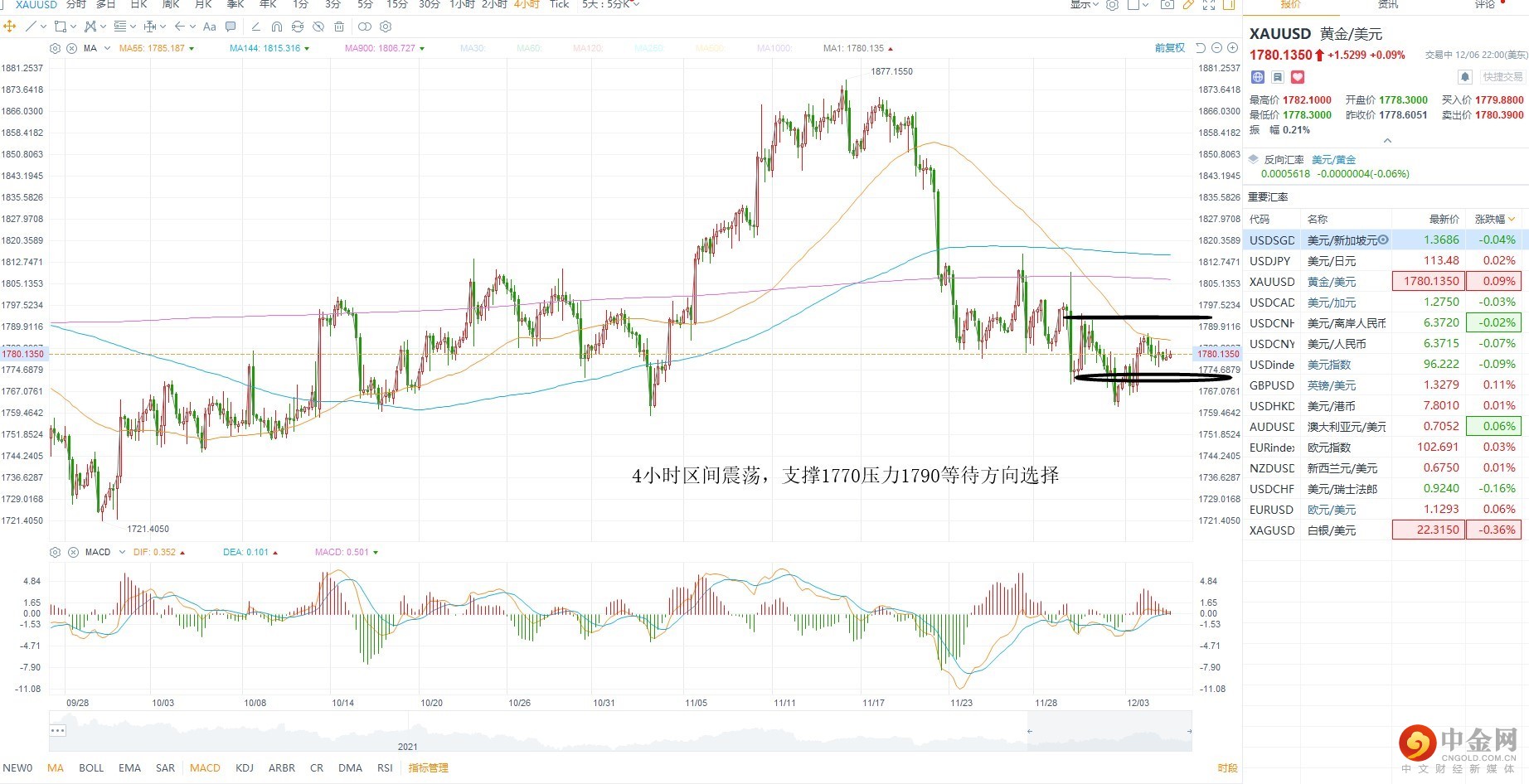Open the MACD indicator type dropdown
This screenshot has height=784, width=1529.
[122, 552]
